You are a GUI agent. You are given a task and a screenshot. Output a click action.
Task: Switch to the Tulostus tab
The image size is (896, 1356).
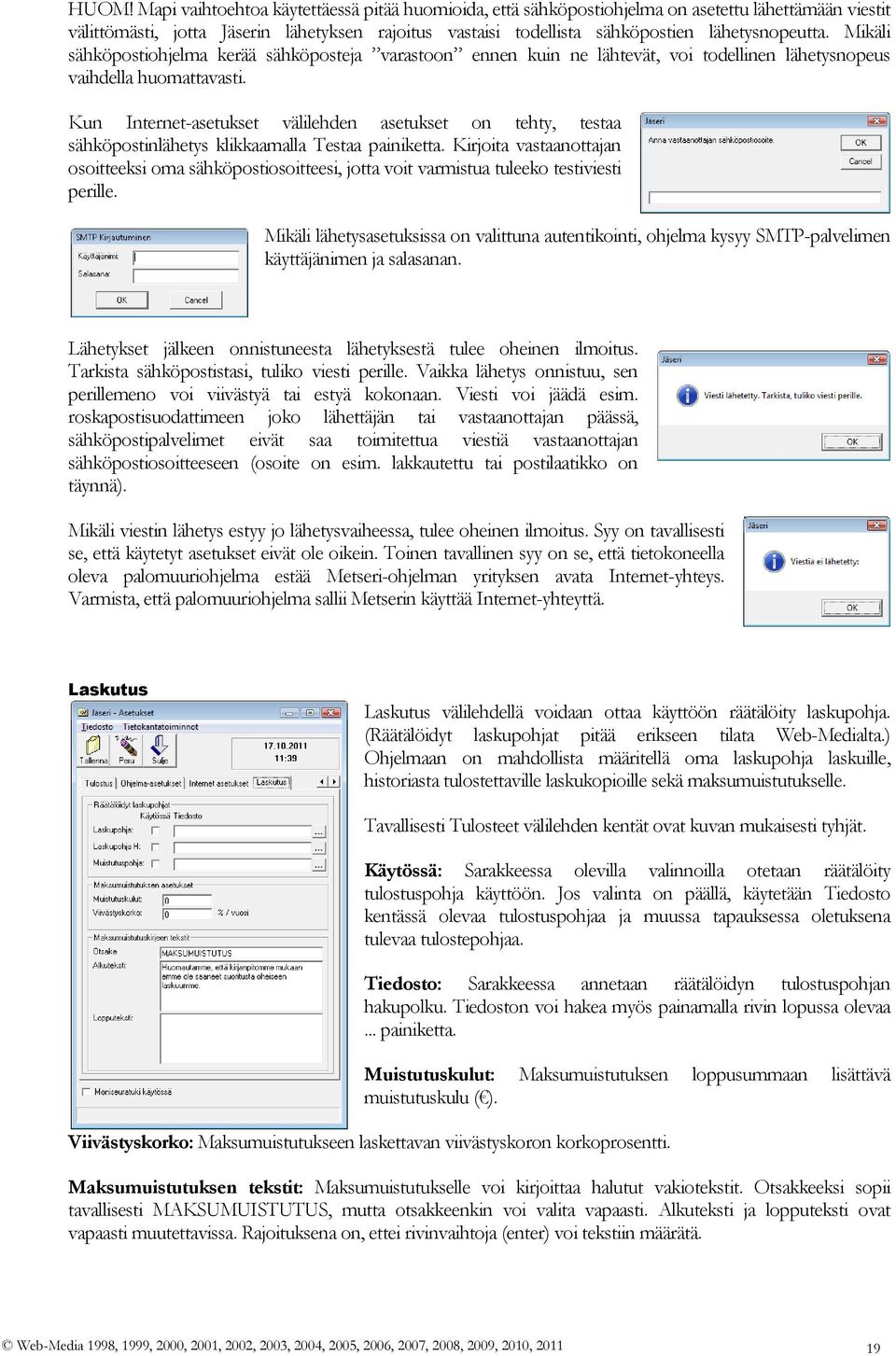point(99,784)
